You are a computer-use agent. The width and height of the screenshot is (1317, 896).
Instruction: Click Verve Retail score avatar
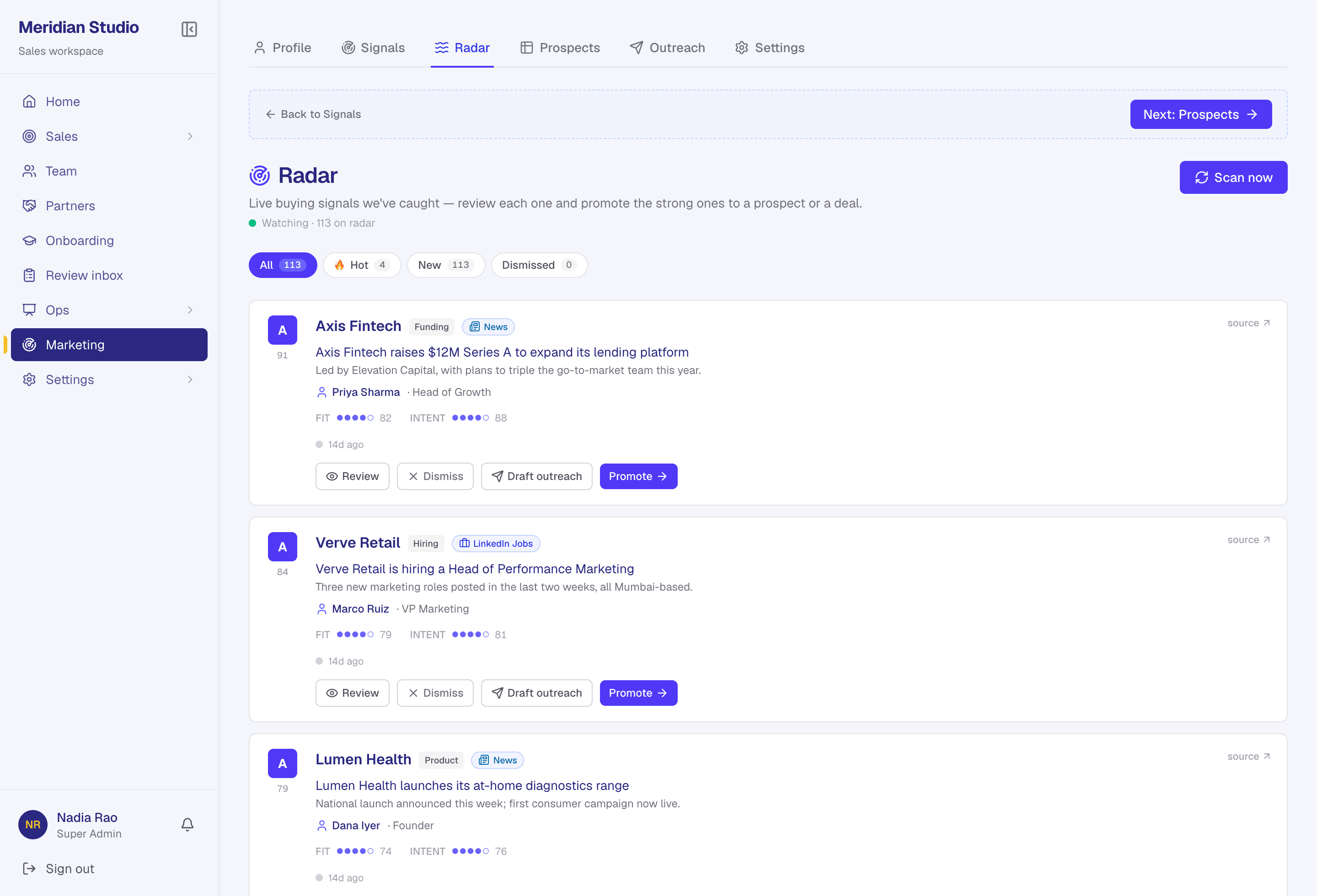click(282, 547)
